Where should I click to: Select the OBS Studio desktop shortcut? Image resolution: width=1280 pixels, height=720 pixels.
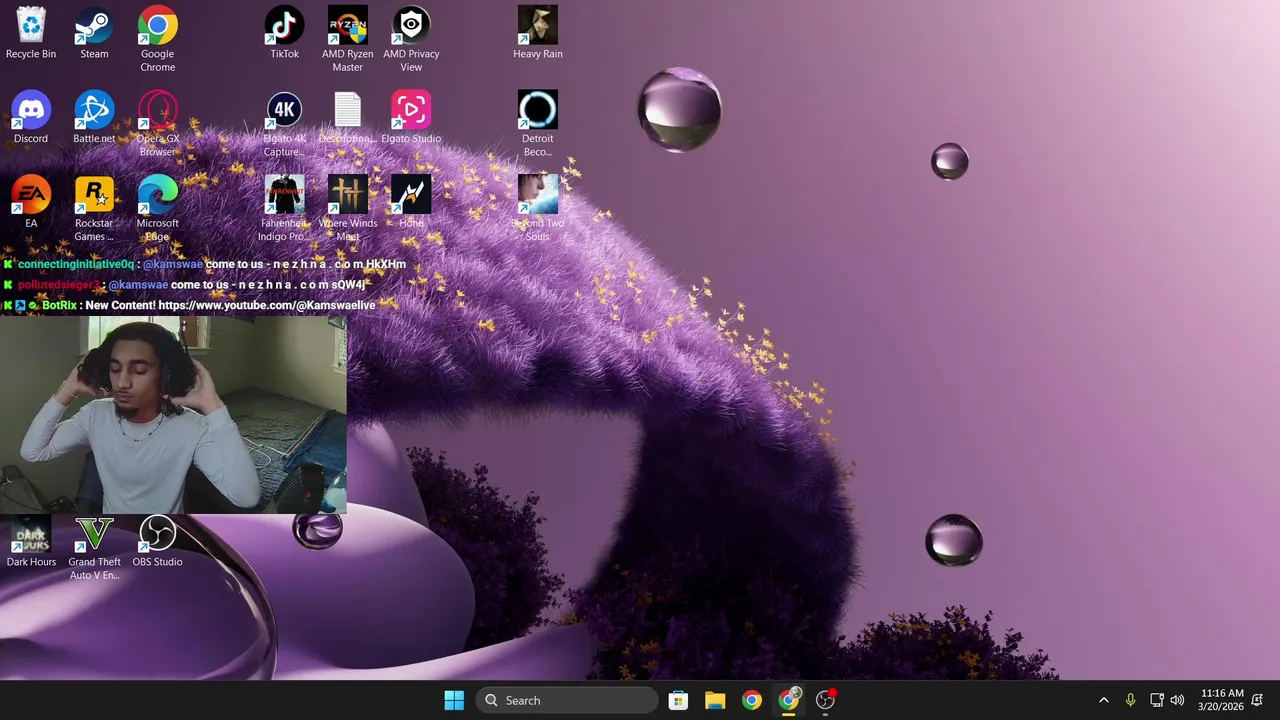pos(157,541)
